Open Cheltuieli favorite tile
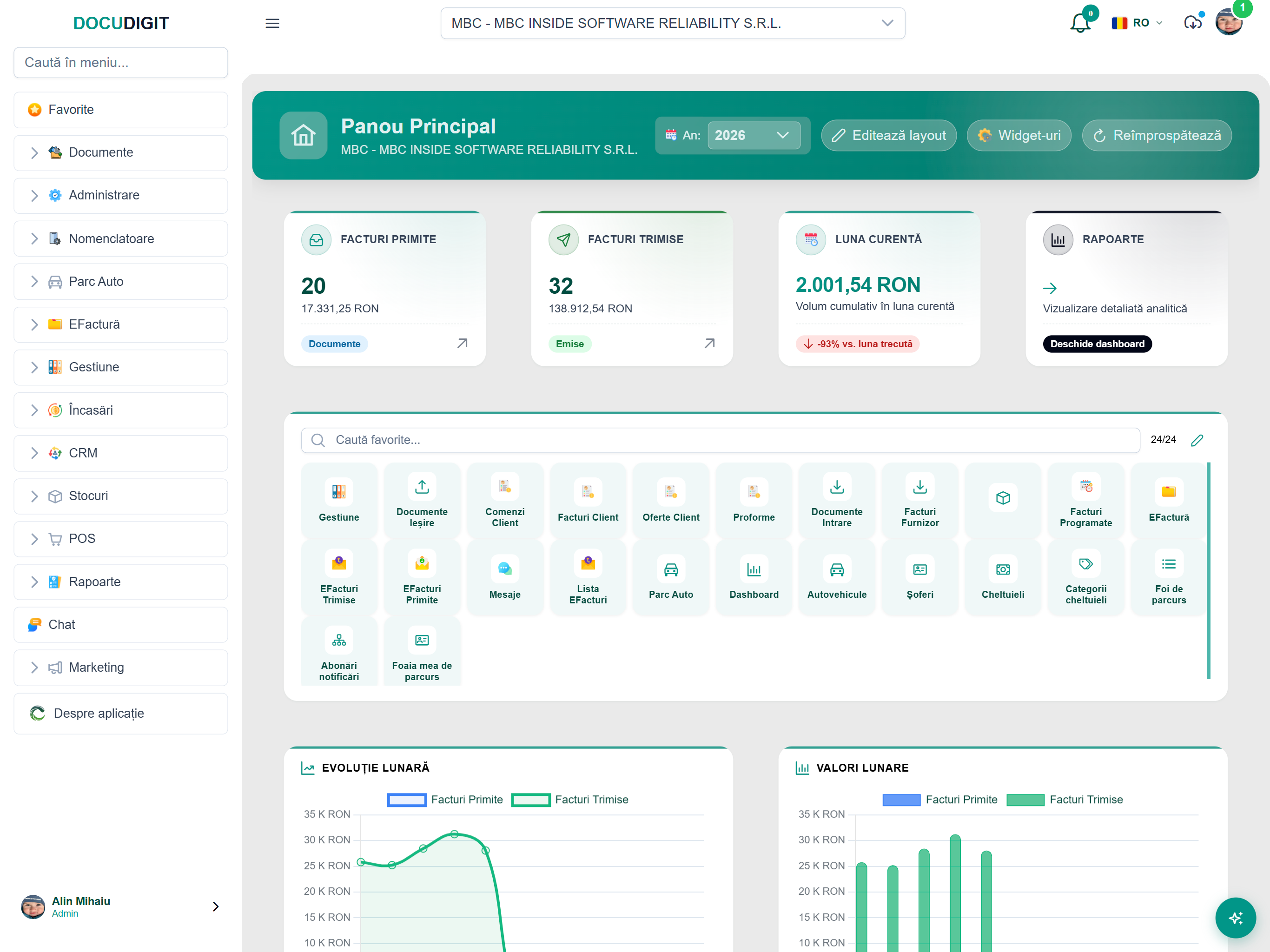The image size is (1270, 952). pos(1002,577)
